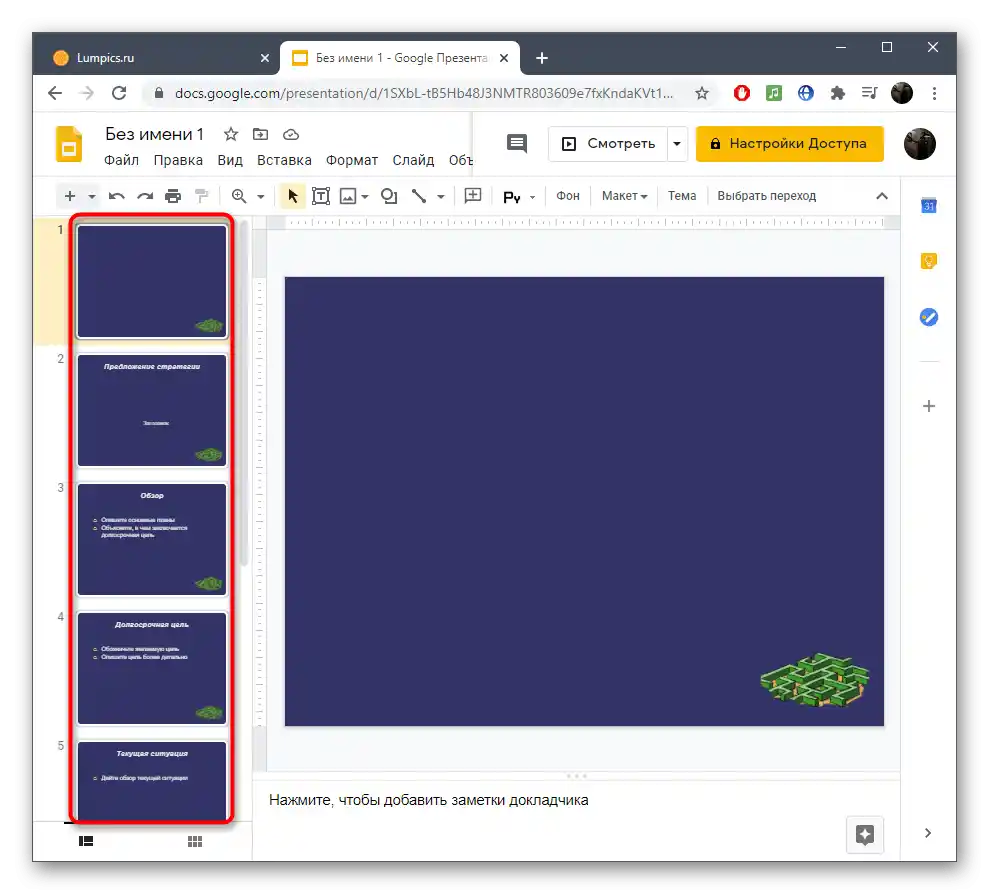
Task: Collapse the menus with the chevron-up
Action: click(x=882, y=196)
